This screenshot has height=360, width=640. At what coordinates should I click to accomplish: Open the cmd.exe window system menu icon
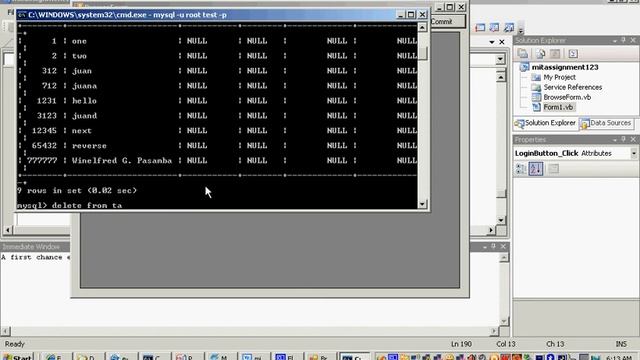[x=22, y=15]
